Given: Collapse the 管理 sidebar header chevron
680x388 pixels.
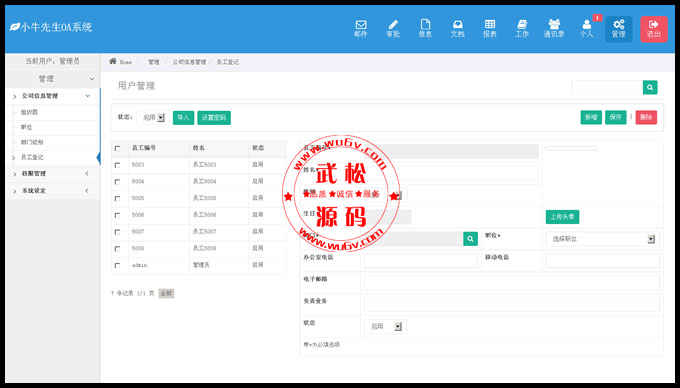Looking at the screenshot, I should point(92,79).
